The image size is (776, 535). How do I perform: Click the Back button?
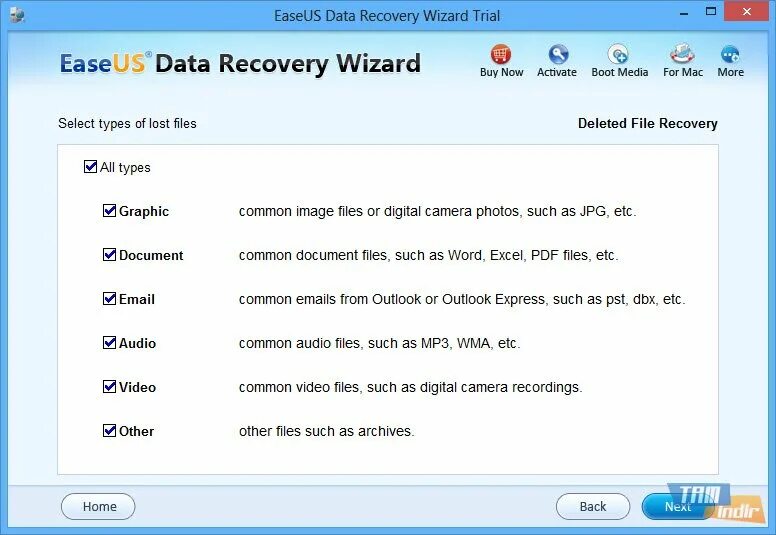click(593, 506)
